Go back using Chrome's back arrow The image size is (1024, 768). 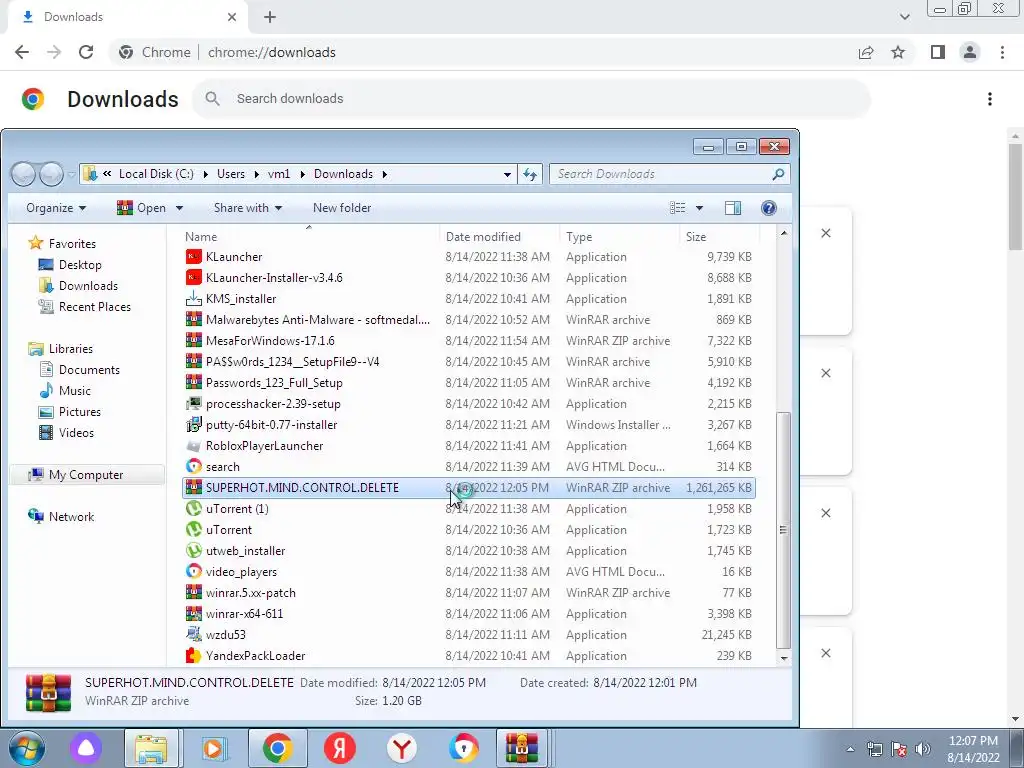(x=22, y=52)
